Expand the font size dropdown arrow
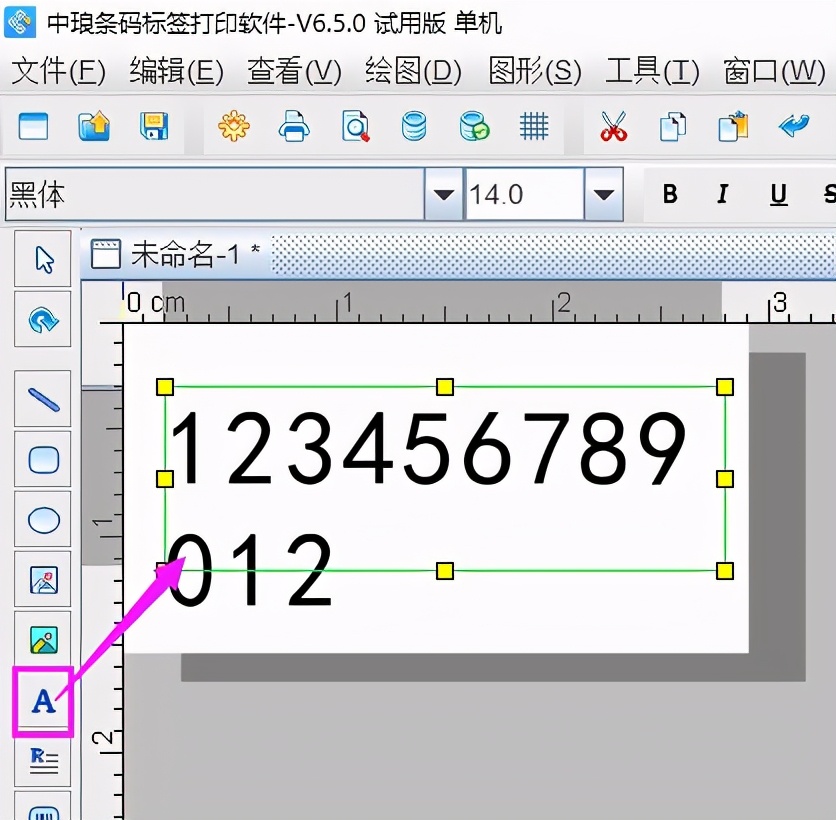This screenshot has width=836, height=820. tap(604, 194)
